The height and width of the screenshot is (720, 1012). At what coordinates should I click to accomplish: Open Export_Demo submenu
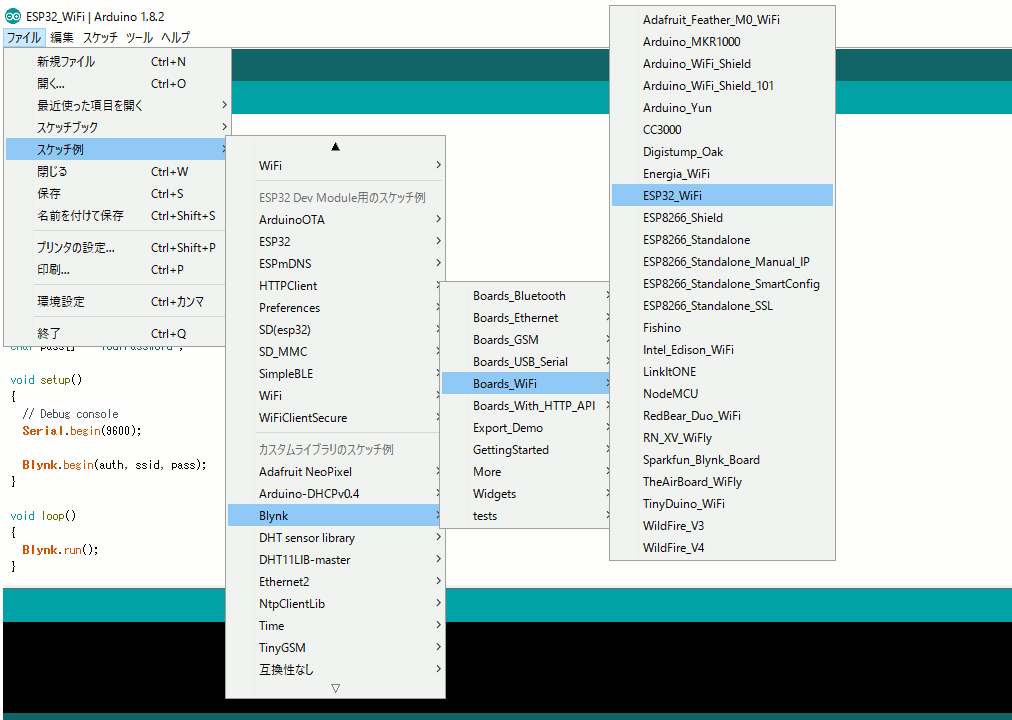pos(526,427)
